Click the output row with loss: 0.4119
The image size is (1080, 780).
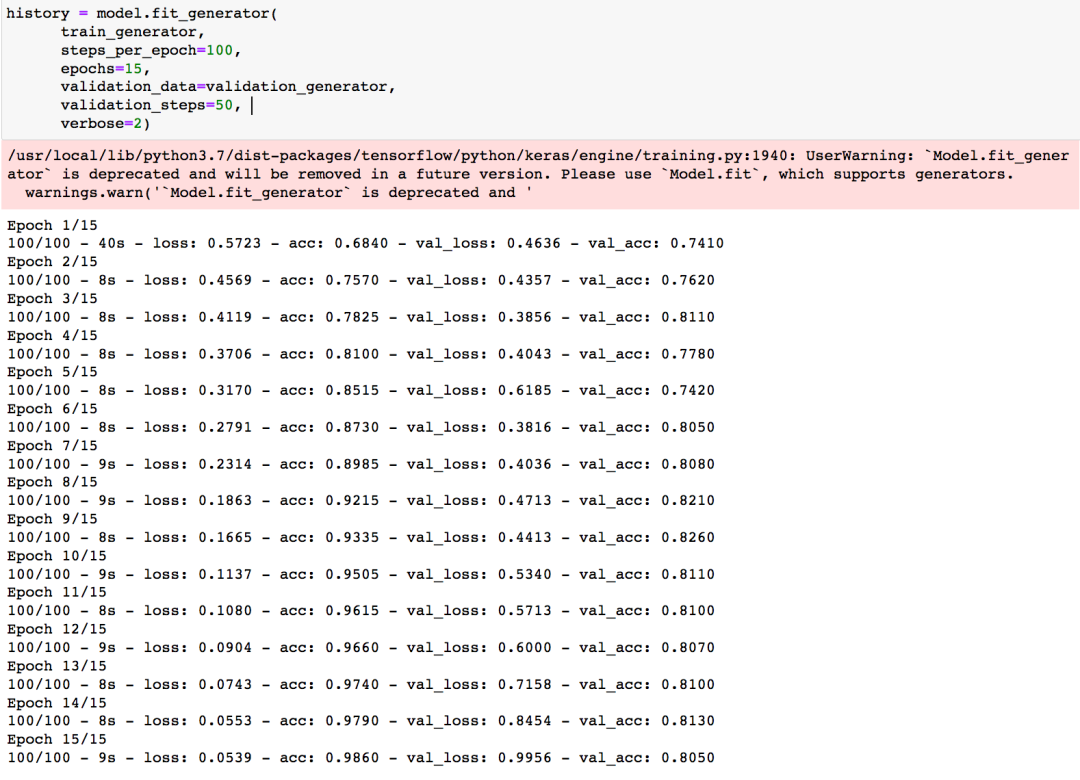[x=361, y=318]
